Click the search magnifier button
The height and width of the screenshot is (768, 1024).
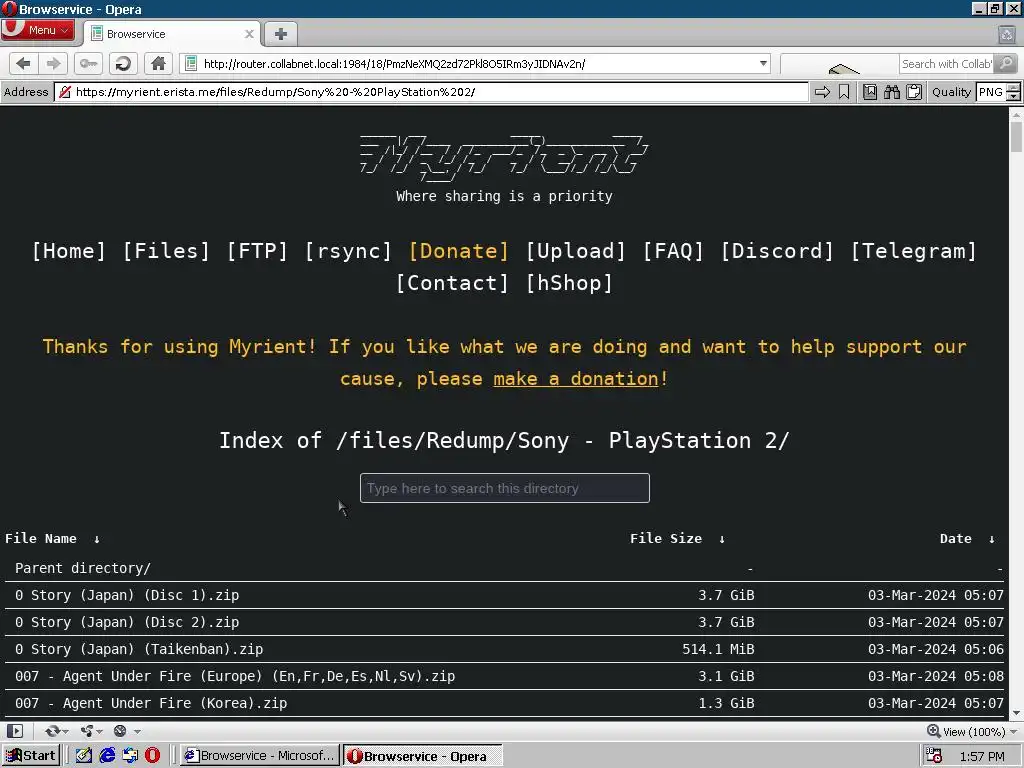(x=1006, y=63)
